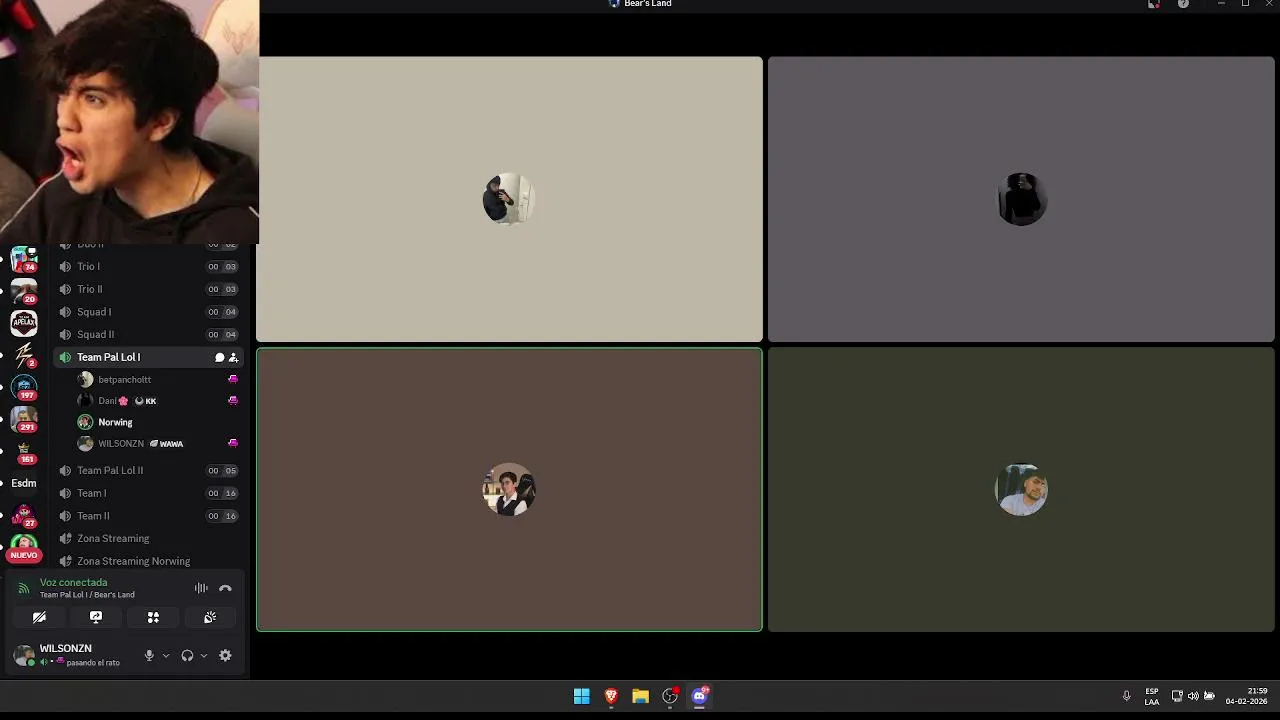Open the Zona Streaming Norwing channel
The width and height of the screenshot is (1280, 720).
click(x=148, y=561)
